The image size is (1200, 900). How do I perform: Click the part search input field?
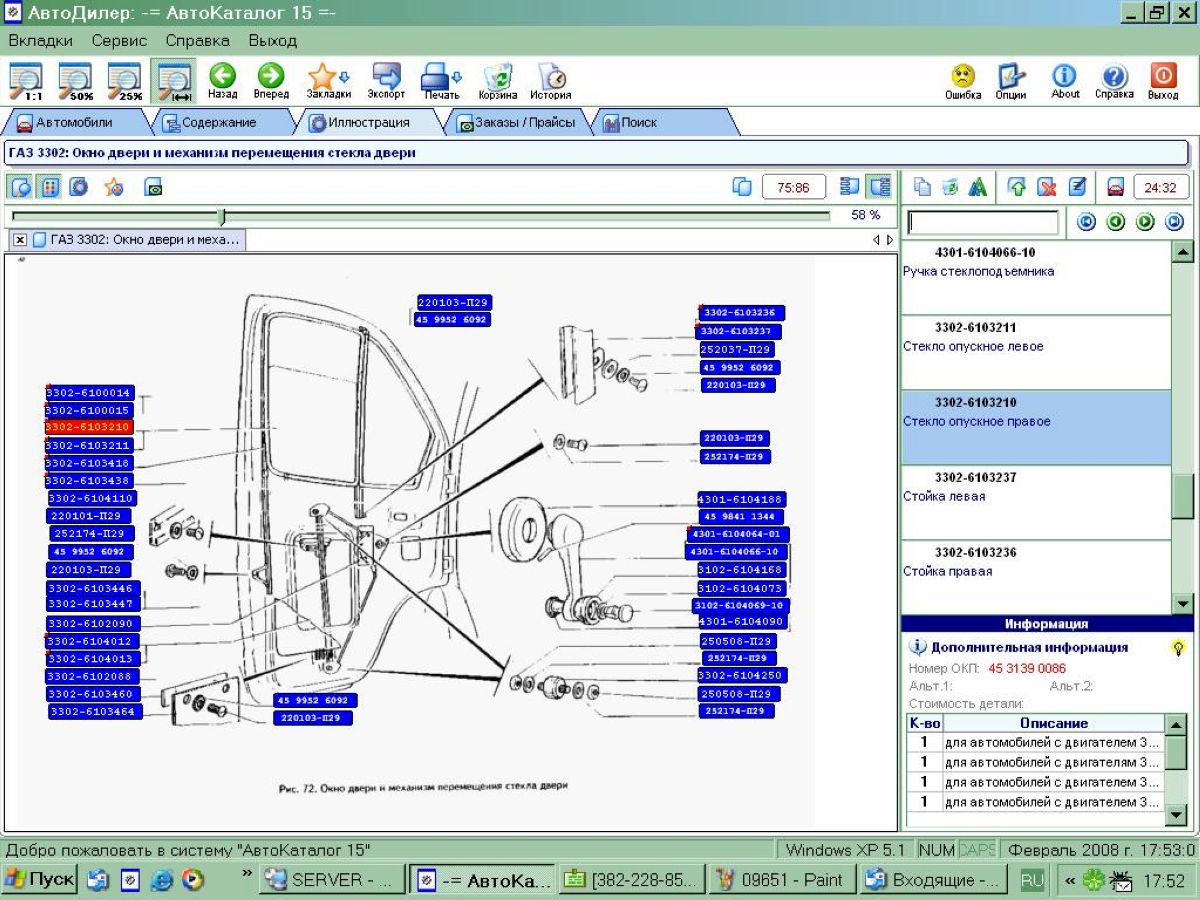[x=982, y=222]
